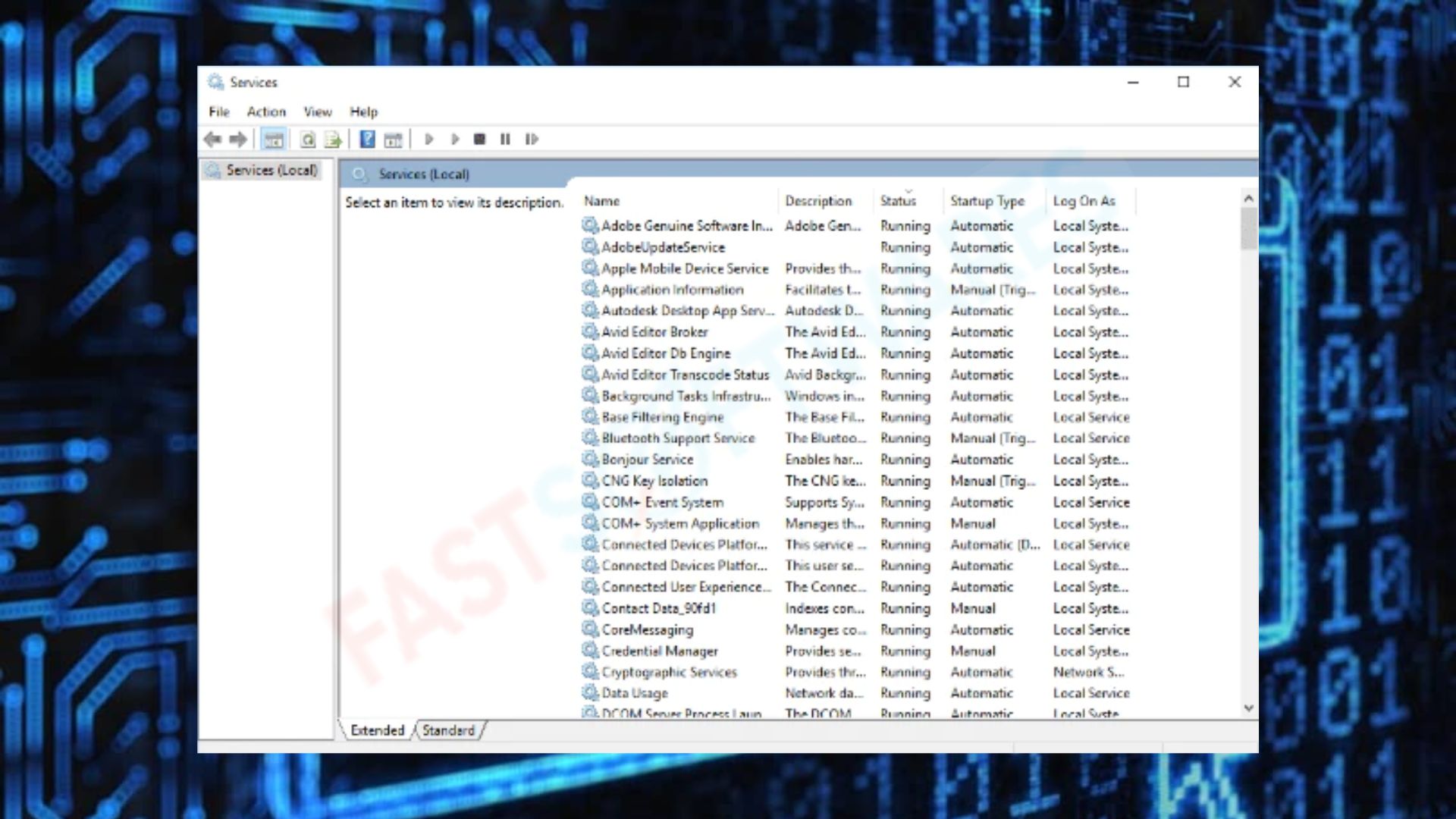Click gear icon beside CNG Key Isolation

590,480
